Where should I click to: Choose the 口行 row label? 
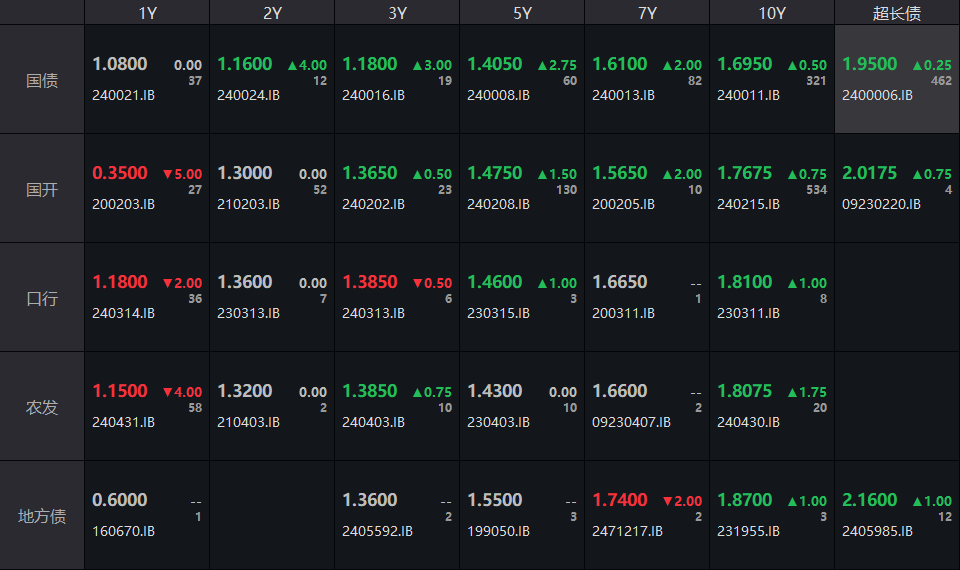pos(42,298)
